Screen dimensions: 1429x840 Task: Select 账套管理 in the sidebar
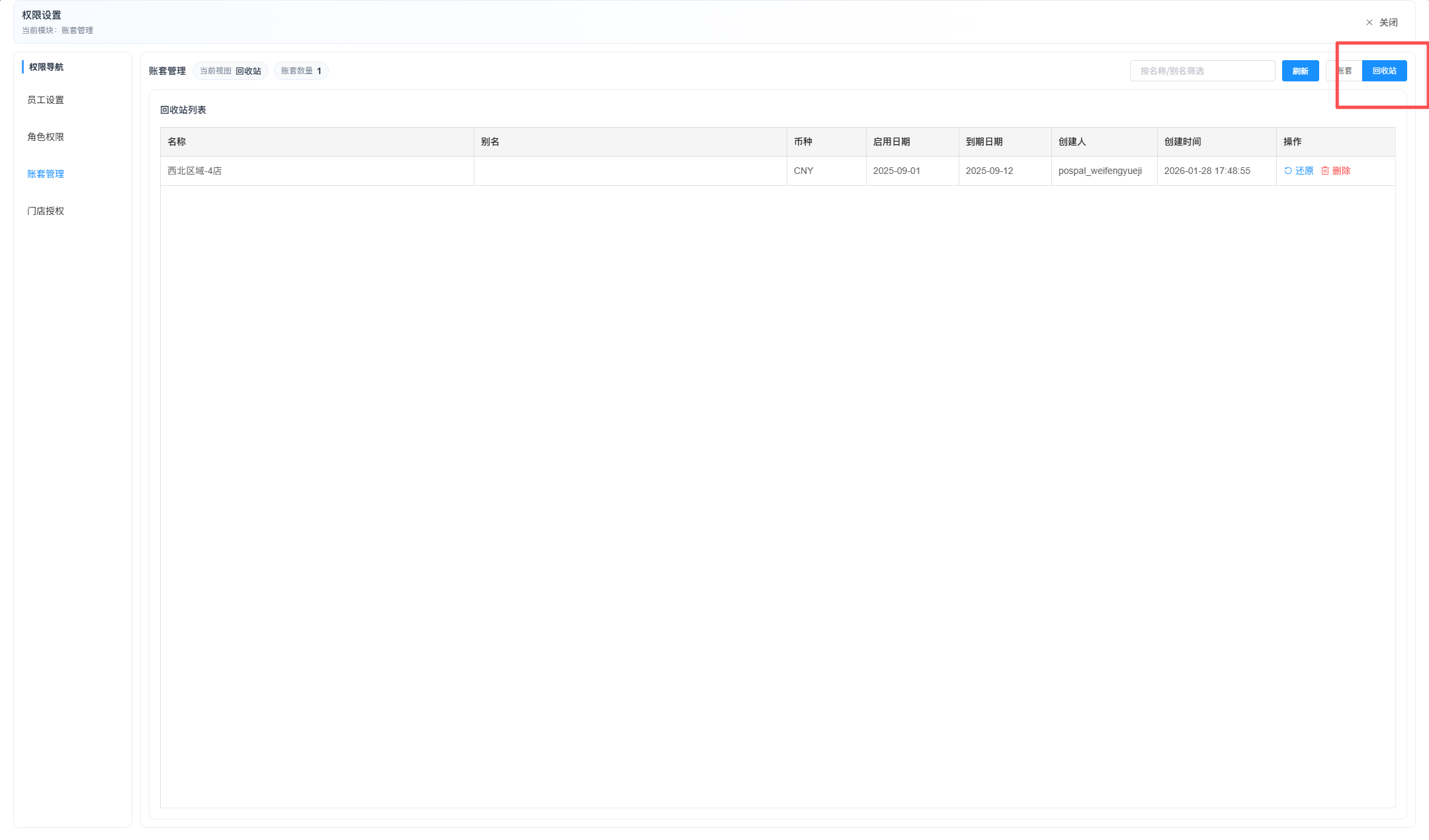pyautogui.click(x=46, y=174)
